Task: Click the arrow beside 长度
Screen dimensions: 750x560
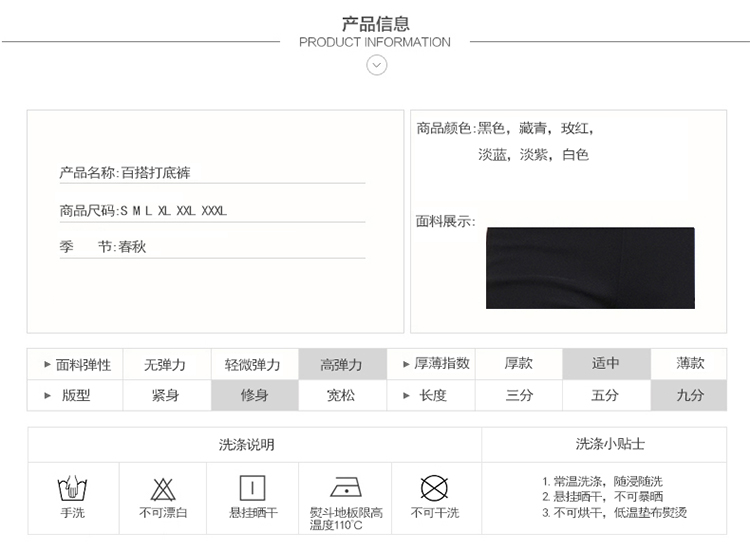Action: coord(406,395)
